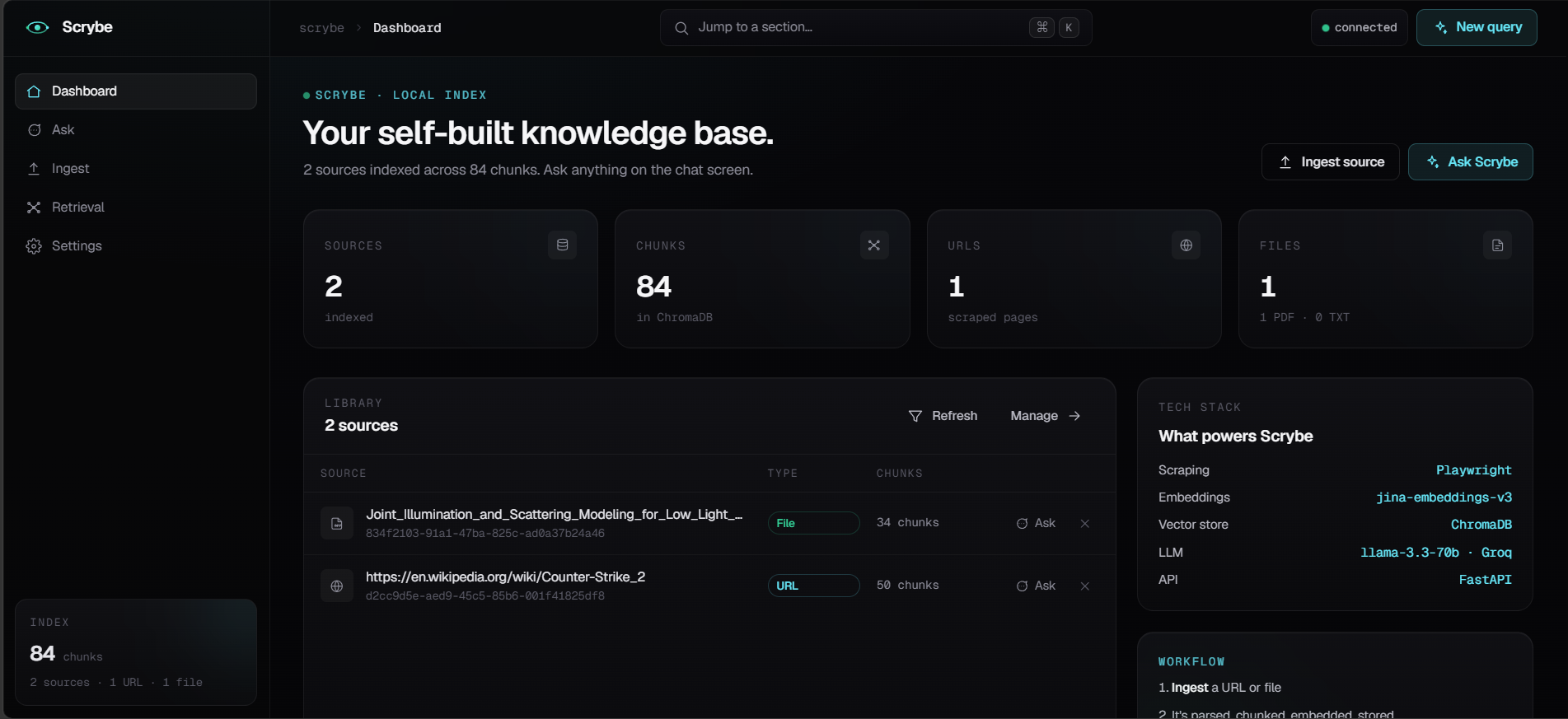Click the jina-embeddings-v3 value

coord(1444,497)
